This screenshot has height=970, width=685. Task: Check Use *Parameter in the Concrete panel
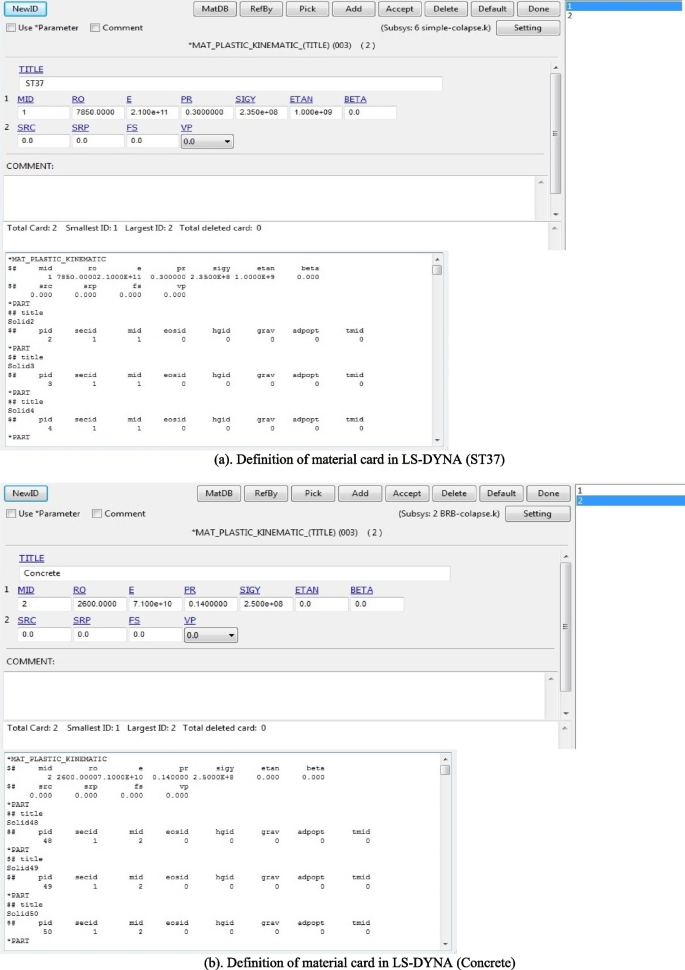coord(12,514)
